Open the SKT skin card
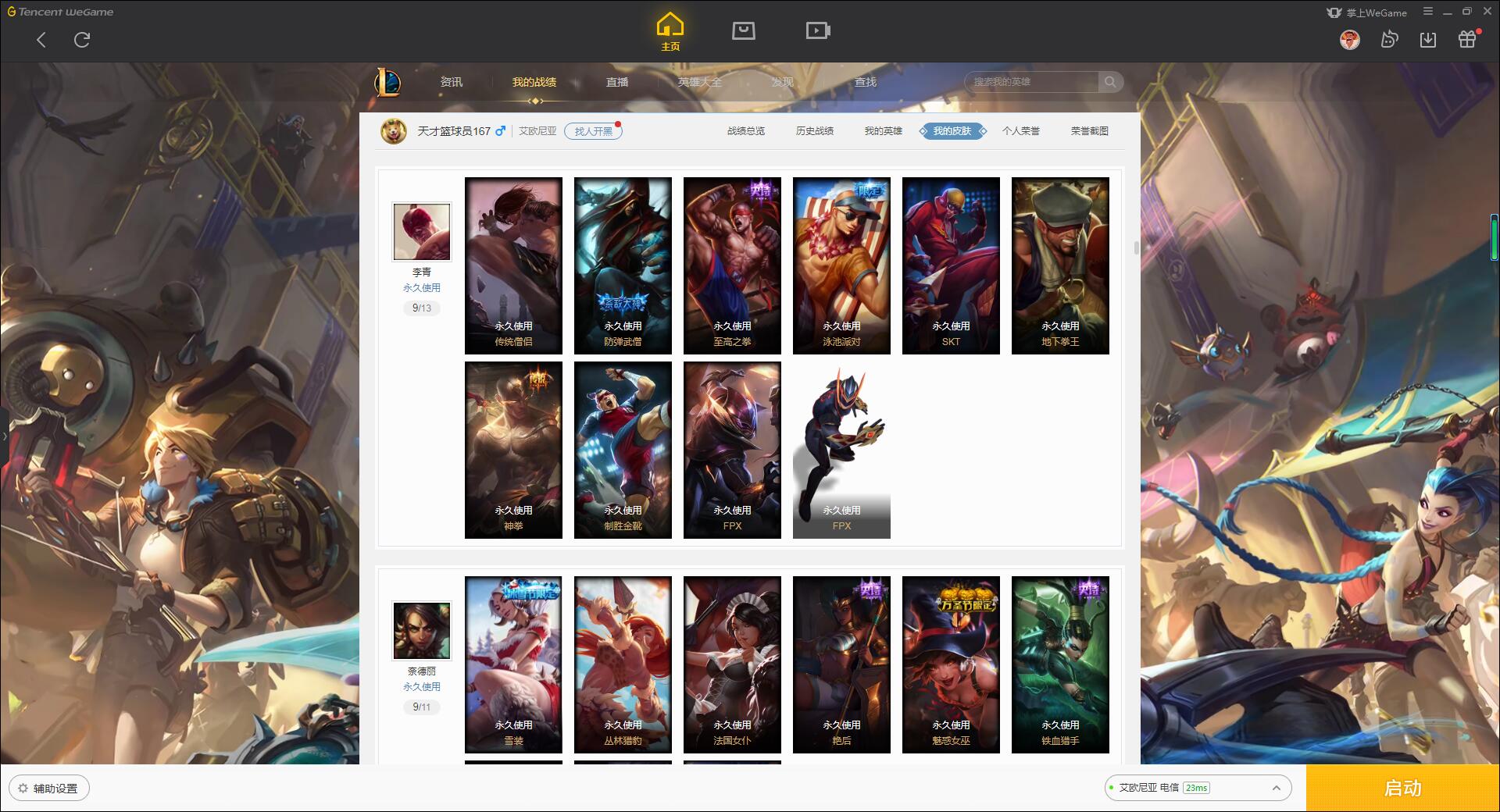This screenshot has width=1500, height=812. (x=951, y=265)
